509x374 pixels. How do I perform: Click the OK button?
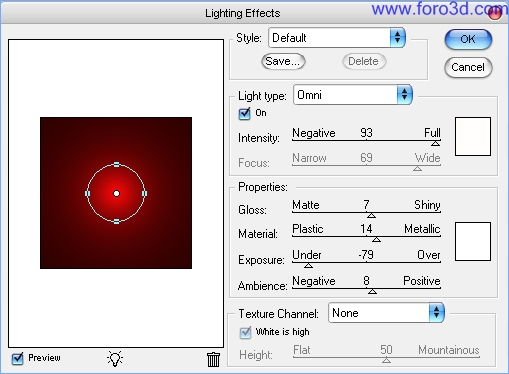tap(468, 39)
